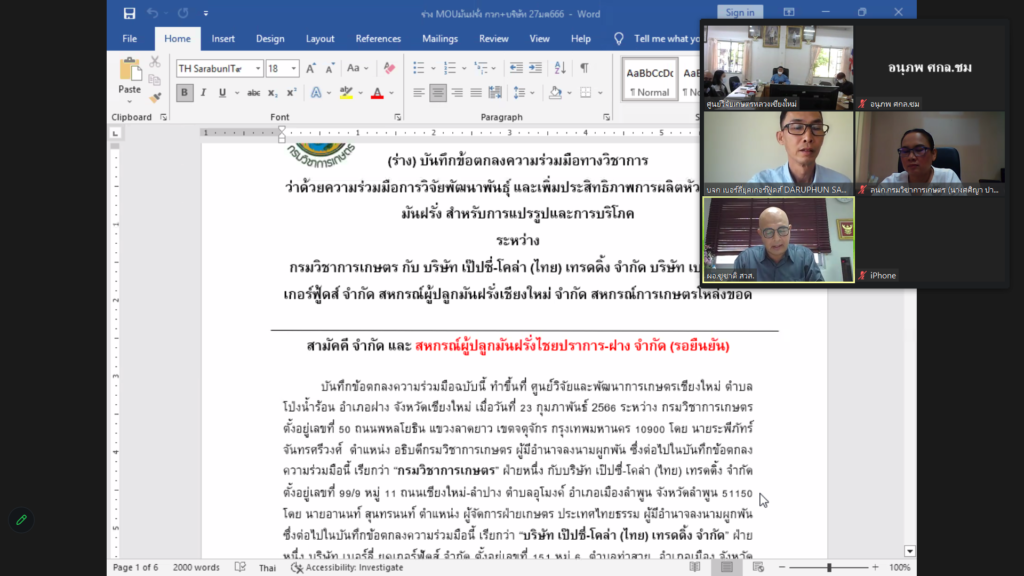Toggle Strikethrough formatting
Image resolution: width=1024 pixels, height=576 pixels.
pyautogui.click(x=253, y=93)
